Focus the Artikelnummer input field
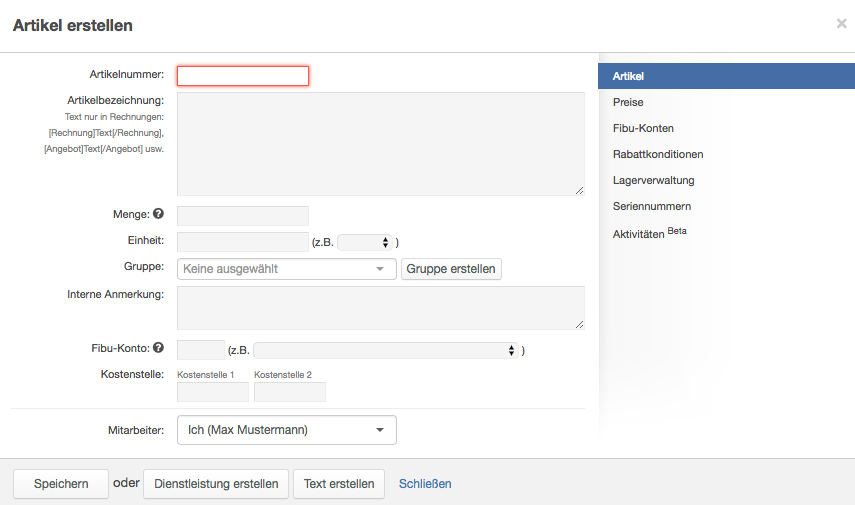855x505 pixels. click(x=243, y=76)
